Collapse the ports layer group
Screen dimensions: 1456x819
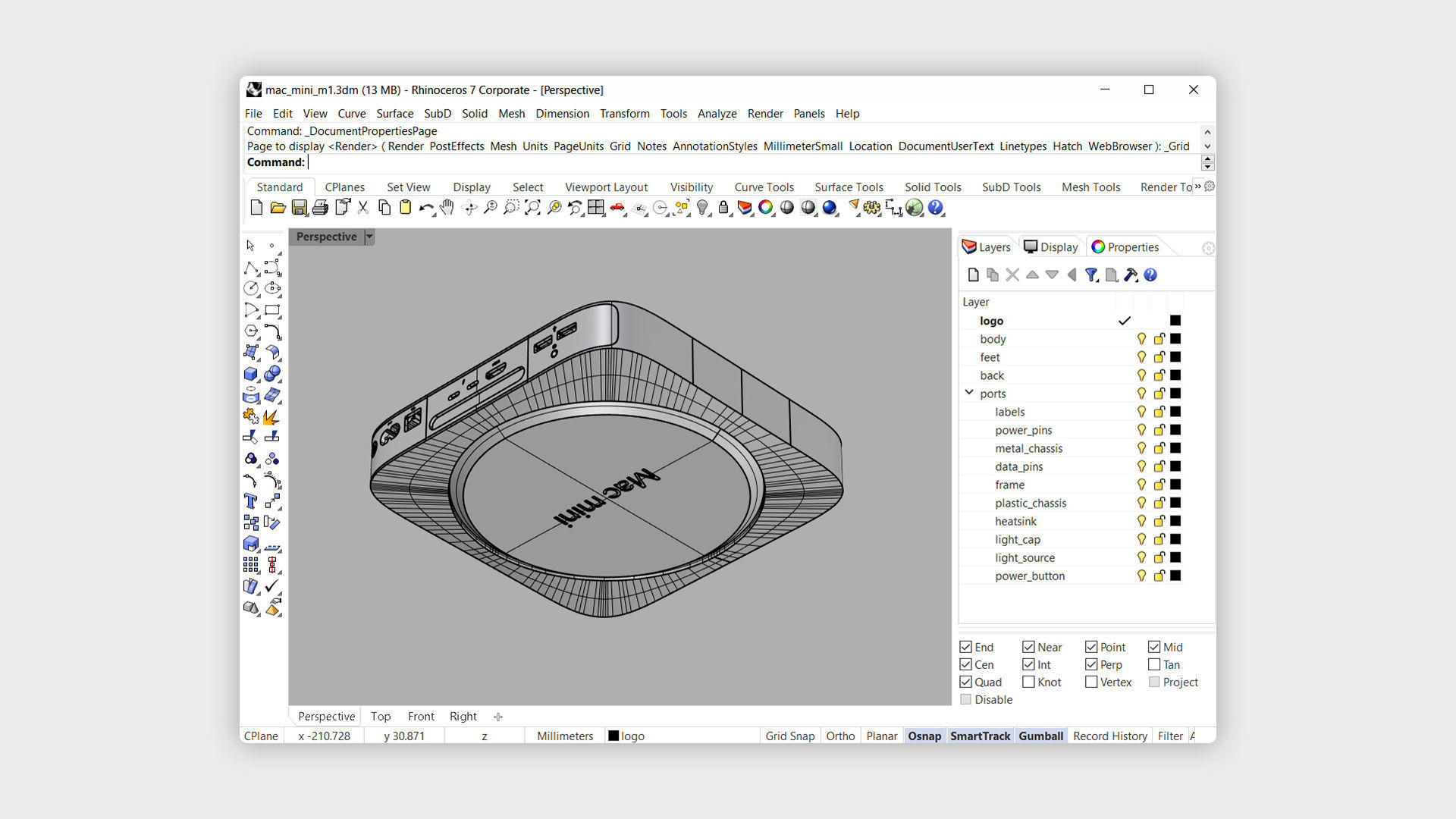click(969, 393)
